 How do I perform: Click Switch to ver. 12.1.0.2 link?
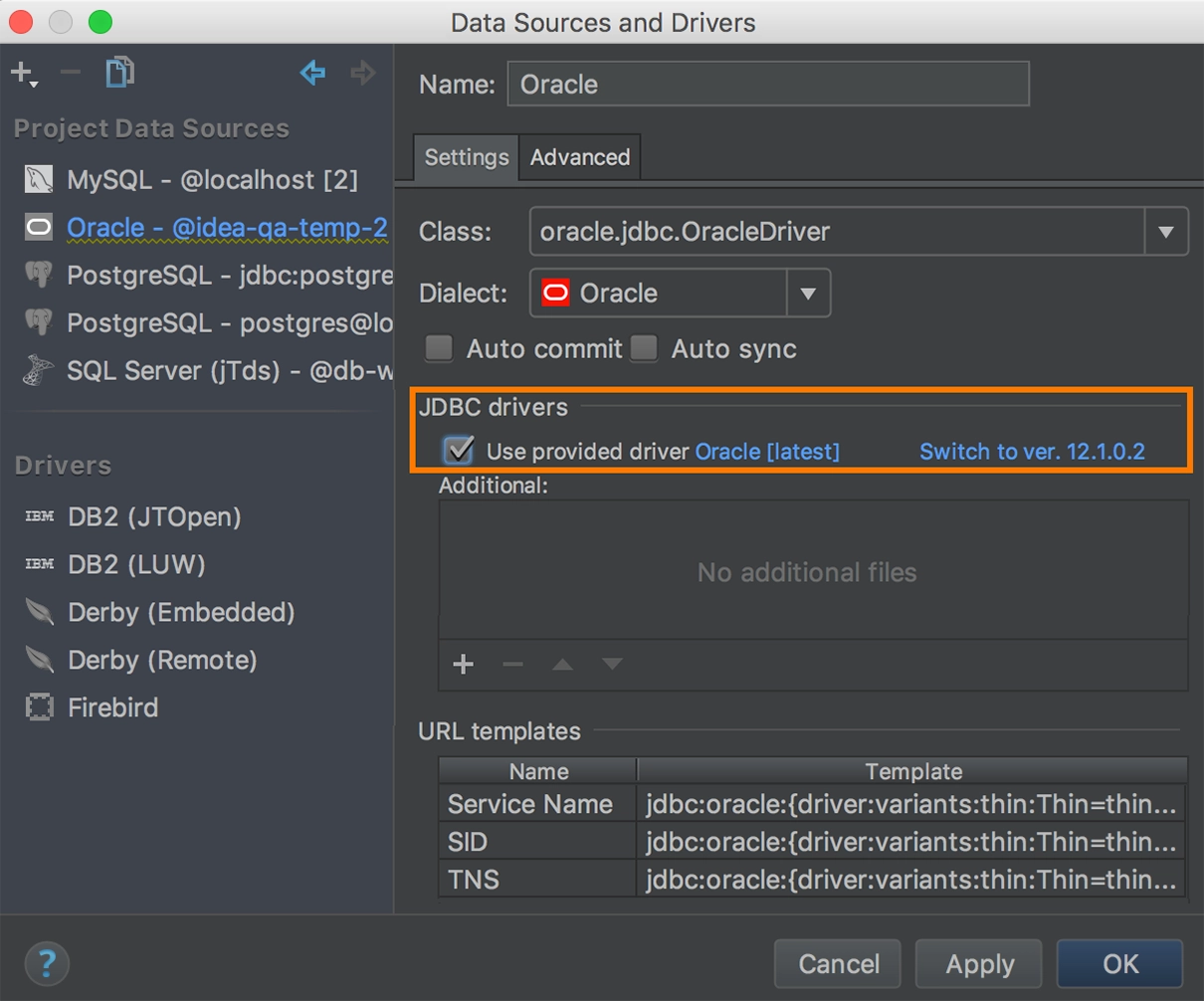tap(1032, 451)
